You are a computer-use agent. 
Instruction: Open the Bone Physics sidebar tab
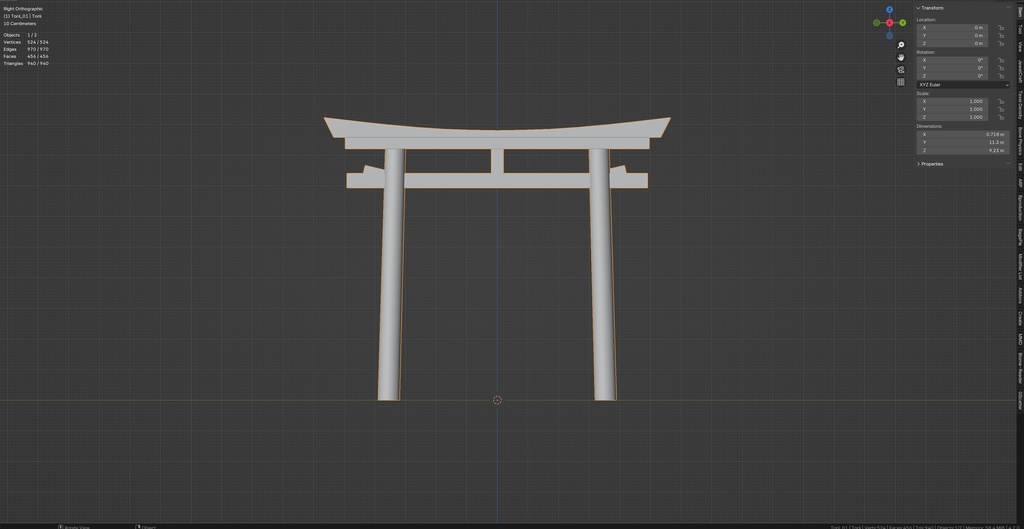click(x=1020, y=140)
